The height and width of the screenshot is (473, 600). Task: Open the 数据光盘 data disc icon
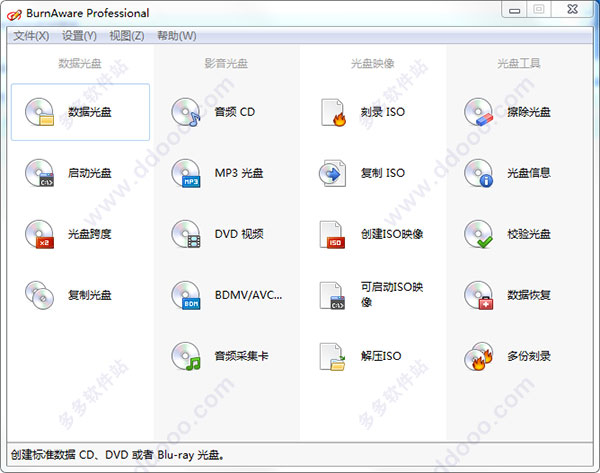(39, 112)
